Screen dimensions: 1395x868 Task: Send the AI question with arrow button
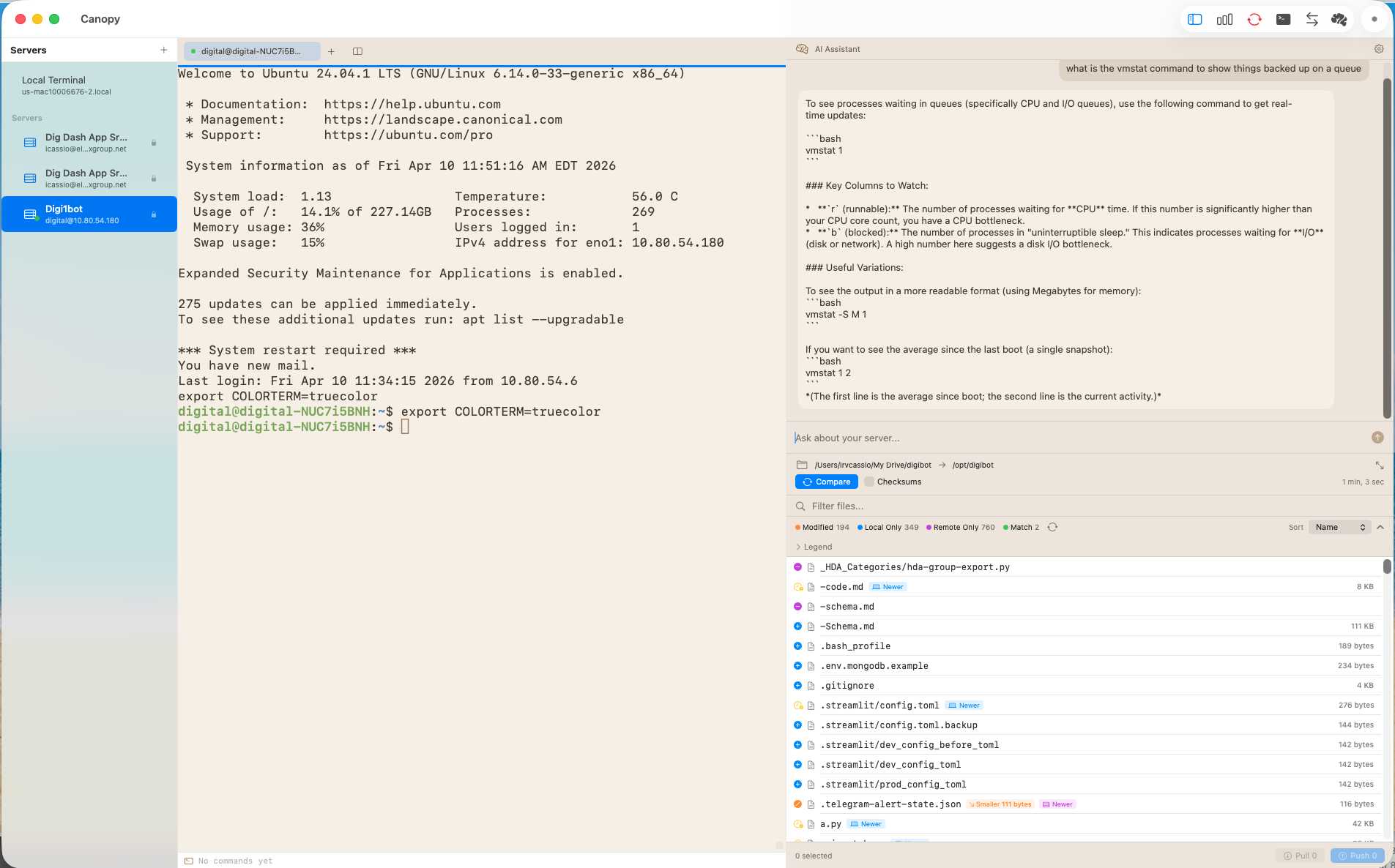[1377, 437]
